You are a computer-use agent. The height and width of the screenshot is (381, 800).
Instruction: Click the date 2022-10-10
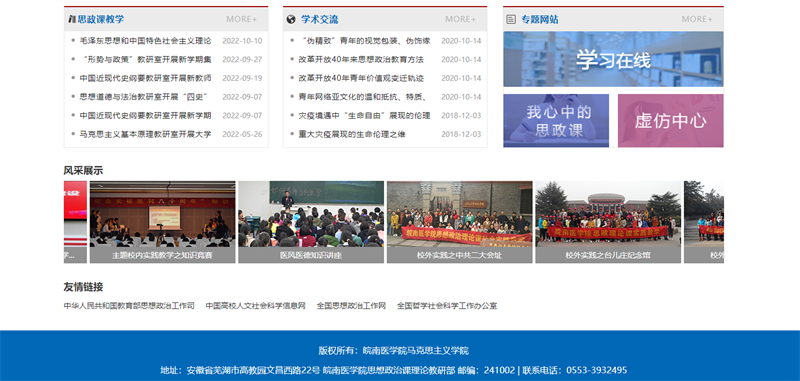242,41
